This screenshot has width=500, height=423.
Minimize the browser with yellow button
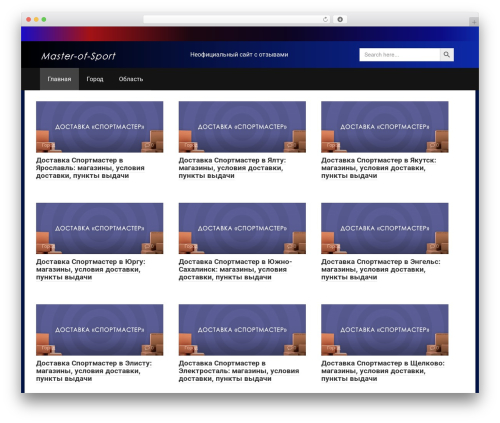(x=36, y=19)
